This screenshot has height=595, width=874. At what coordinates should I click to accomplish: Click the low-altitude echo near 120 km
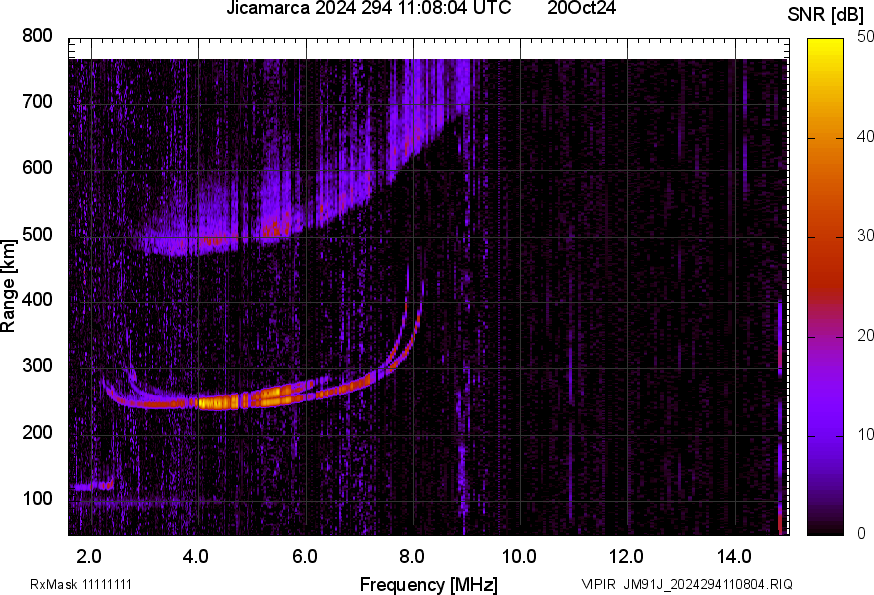95,486
